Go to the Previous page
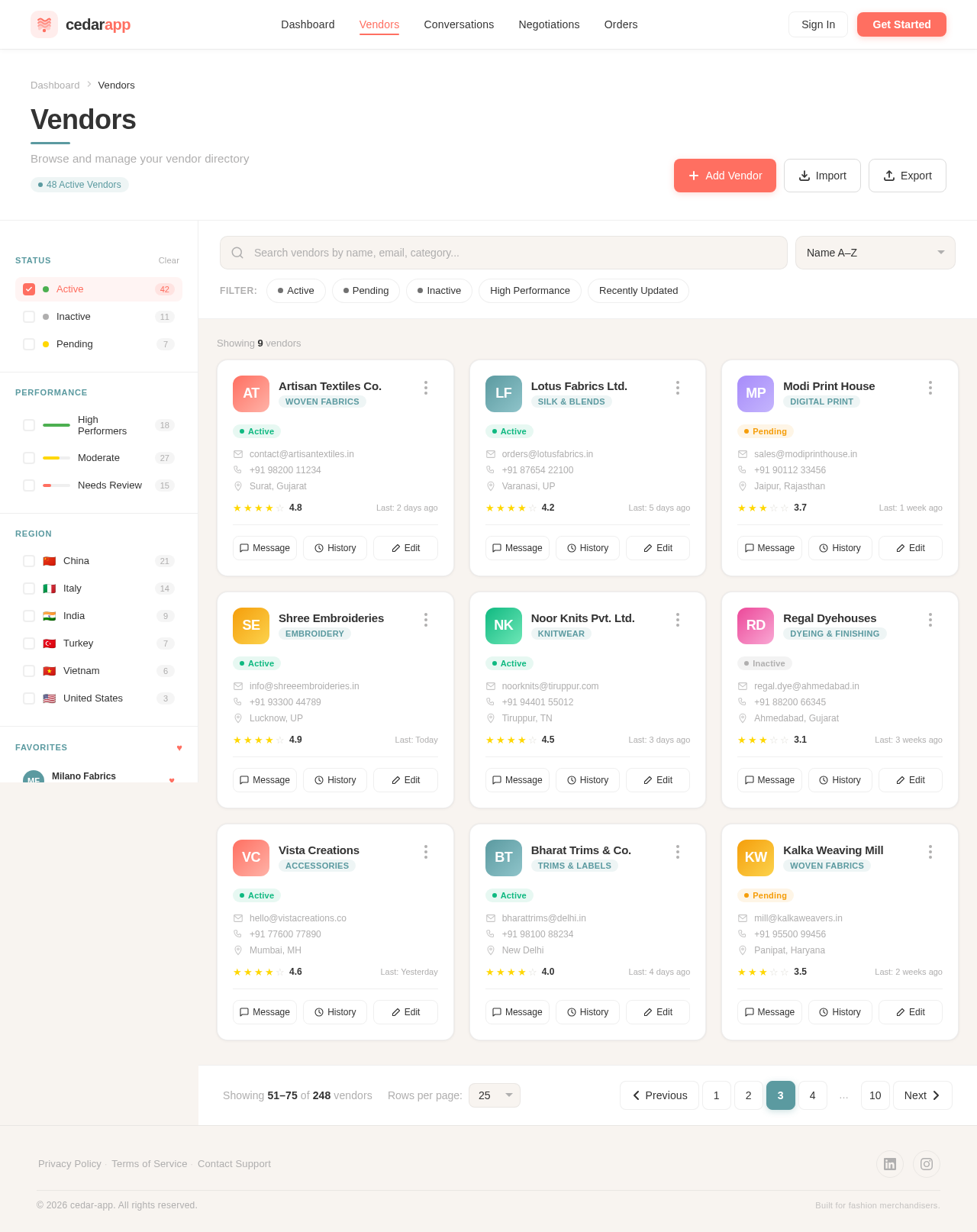The width and height of the screenshot is (977, 1232). click(659, 1095)
